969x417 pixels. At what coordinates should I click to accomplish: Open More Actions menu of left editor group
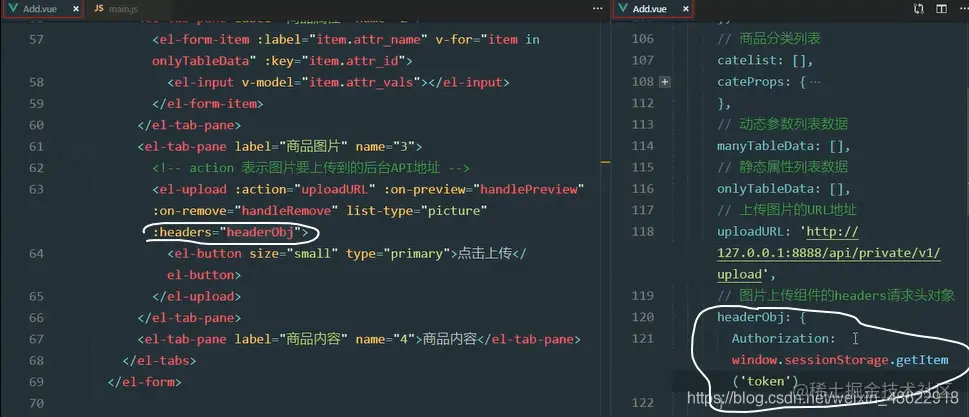tap(597, 9)
